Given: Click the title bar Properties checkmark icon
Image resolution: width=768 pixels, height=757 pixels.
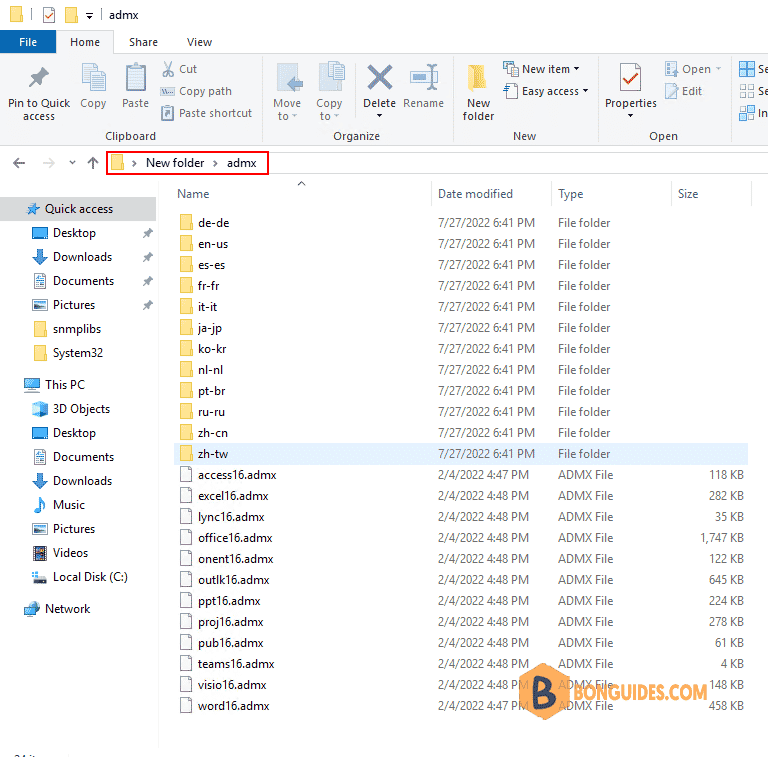Looking at the screenshot, I should (x=48, y=15).
